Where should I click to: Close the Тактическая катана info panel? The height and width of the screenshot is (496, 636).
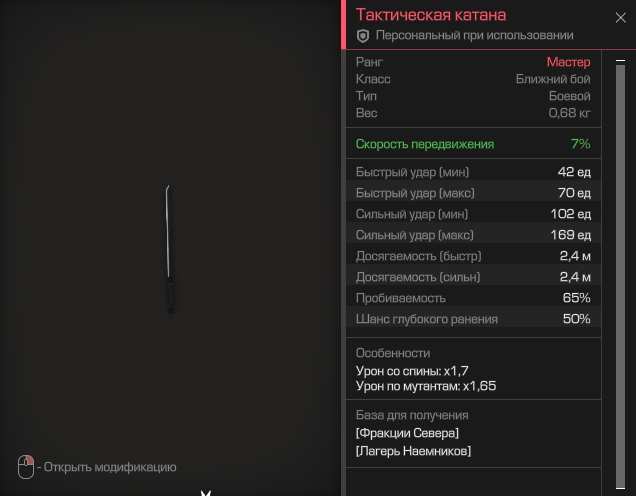tap(620, 17)
